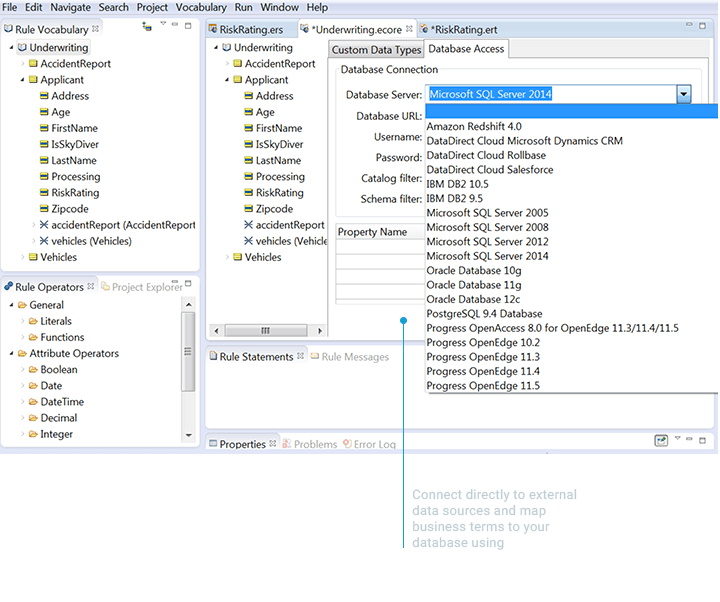Expand AccidentReport entity in Rule Vocabulary

22,63
